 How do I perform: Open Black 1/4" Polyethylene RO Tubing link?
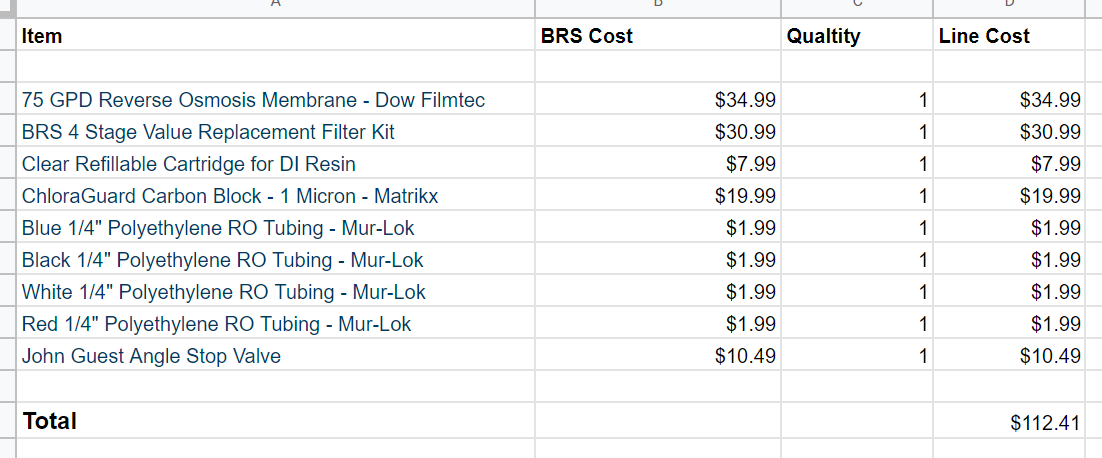(x=222, y=260)
